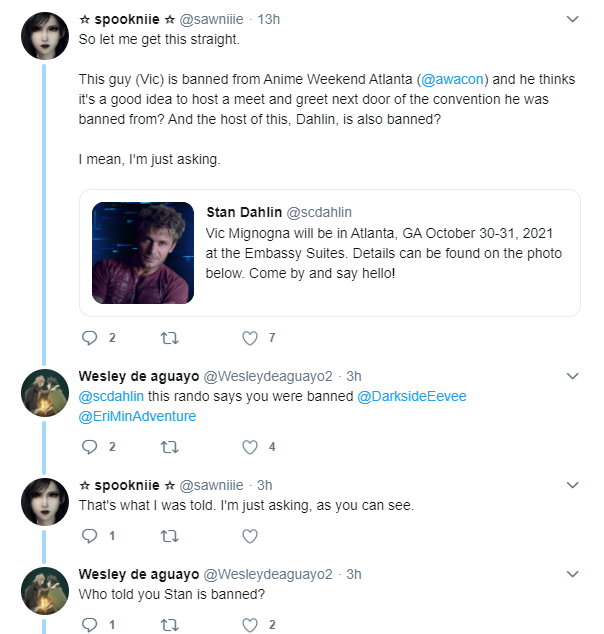Image resolution: width=604 pixels, height=634 pixels.
Task: Open the @EriMinAdventure mention link
Action: click(137, 416)
